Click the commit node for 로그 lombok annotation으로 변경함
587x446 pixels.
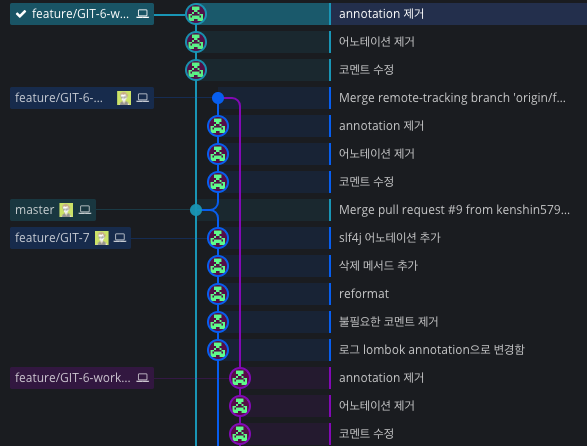click(218, 350)
